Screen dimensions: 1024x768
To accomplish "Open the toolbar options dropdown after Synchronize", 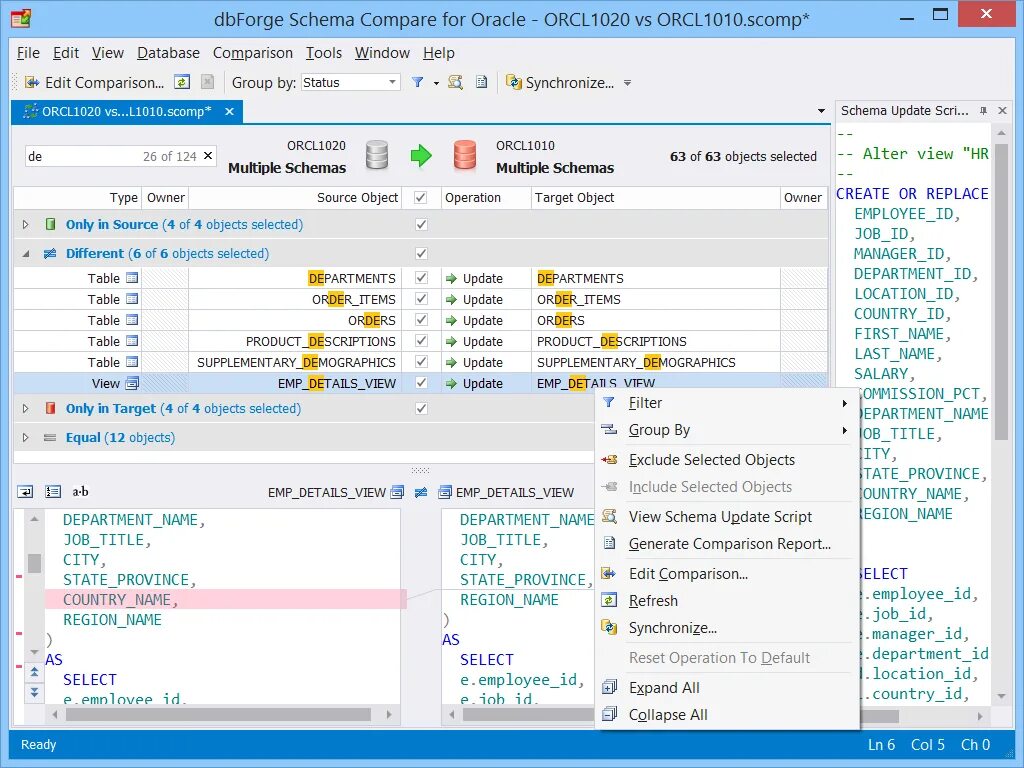I will (628, 83).
